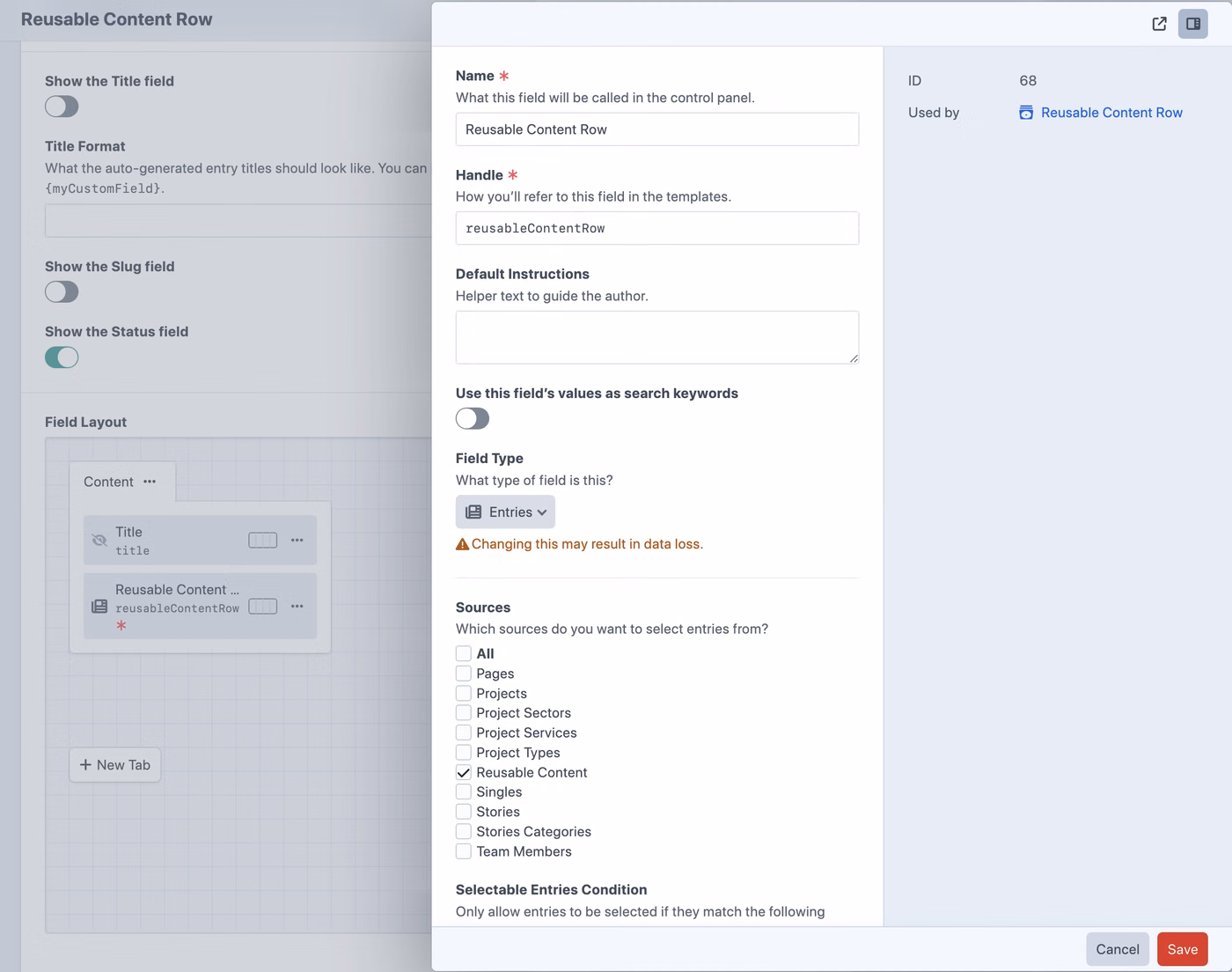Adjust width of Title field
Screen dimensions: 1232x972
pyautogui.click(x=263, y=540)
